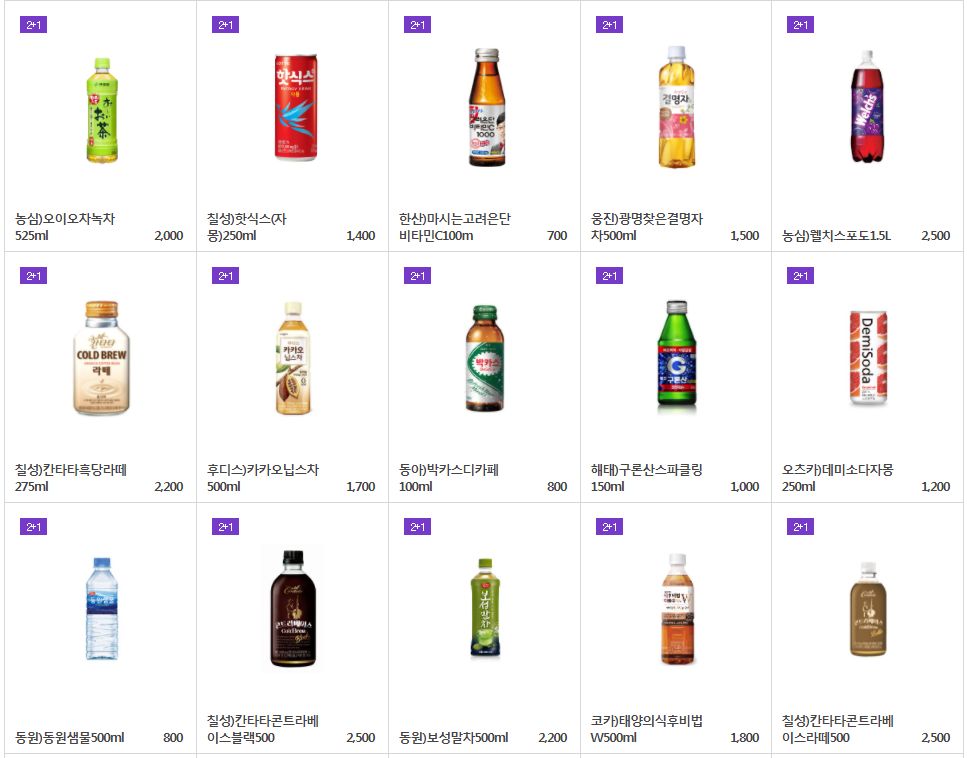The width and height of the screenshot is (967, 758).
Task: Click the 1,200 price of 데미소다자몽
Action: point(936,487)
